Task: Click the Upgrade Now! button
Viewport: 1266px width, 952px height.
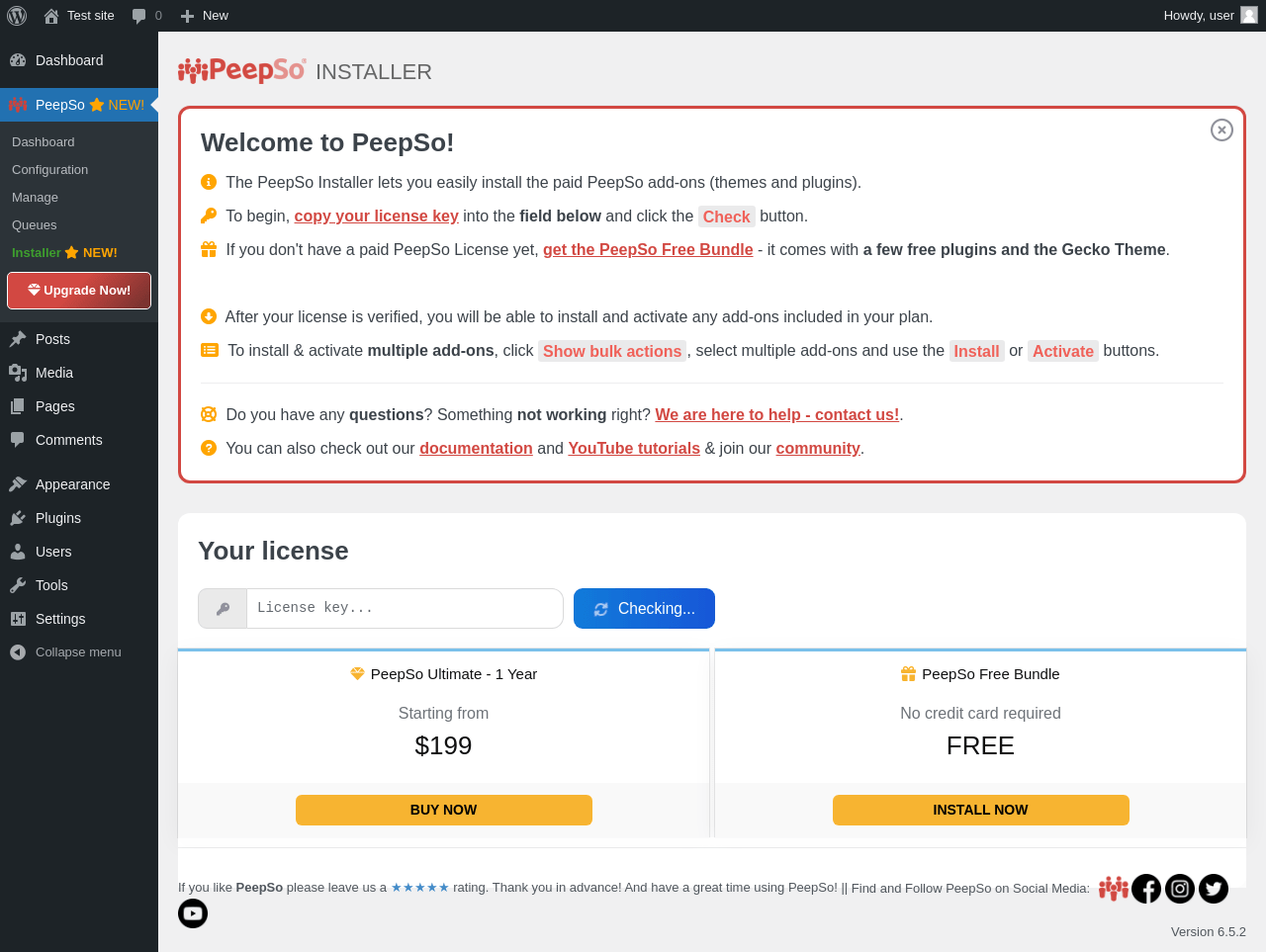Action: (x=79, y=291)
